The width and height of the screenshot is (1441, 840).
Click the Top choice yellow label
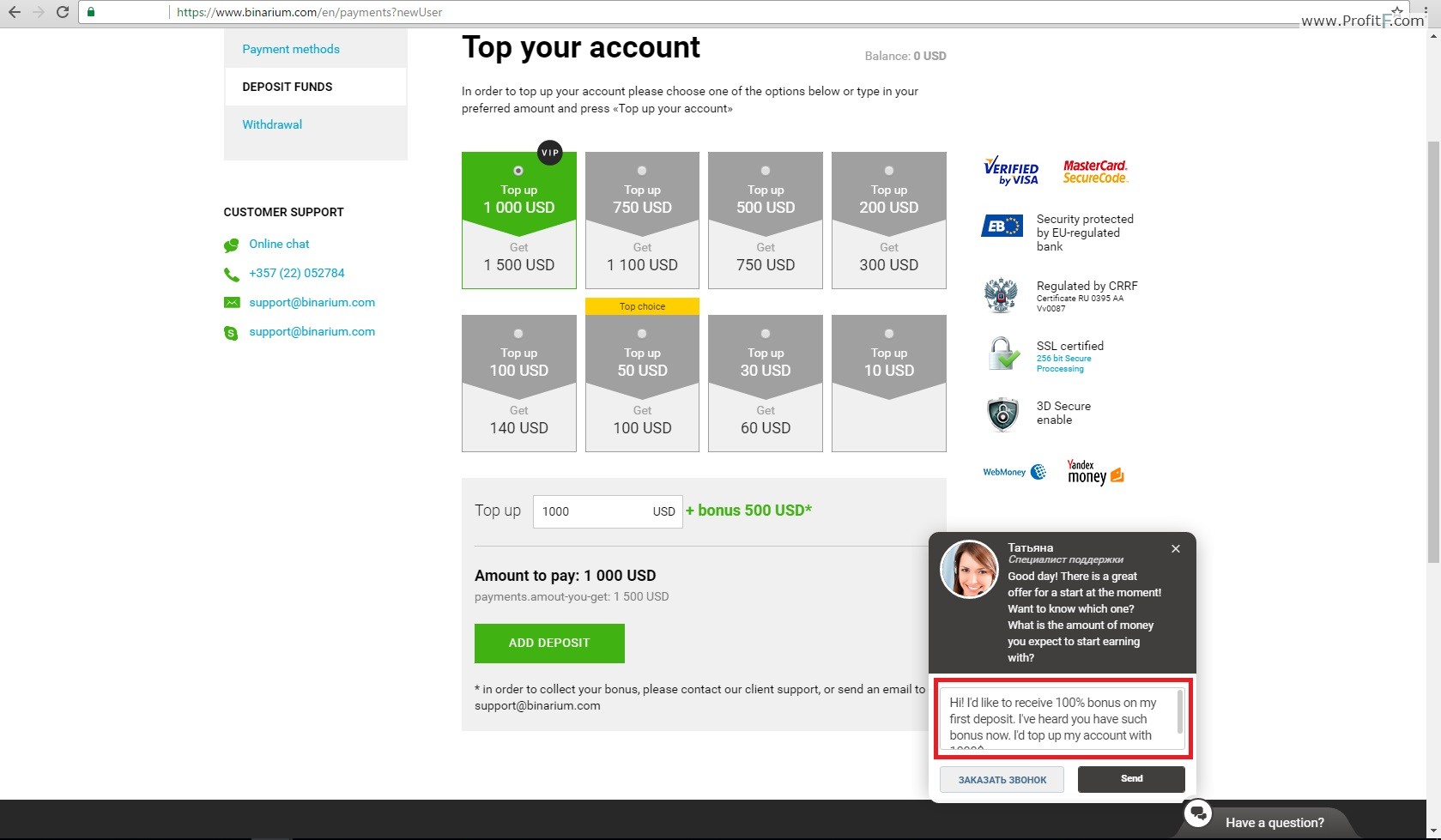[642, 306]
